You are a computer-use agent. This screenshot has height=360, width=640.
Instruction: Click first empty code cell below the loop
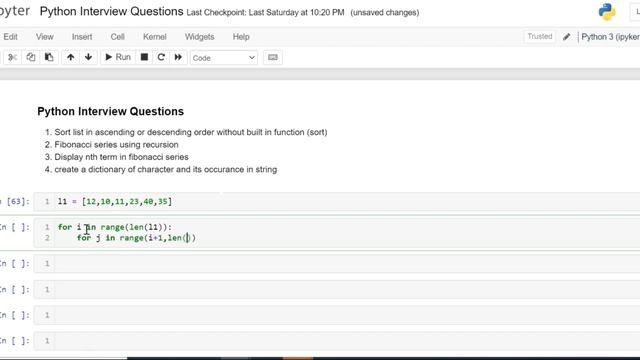click(337, 264)
